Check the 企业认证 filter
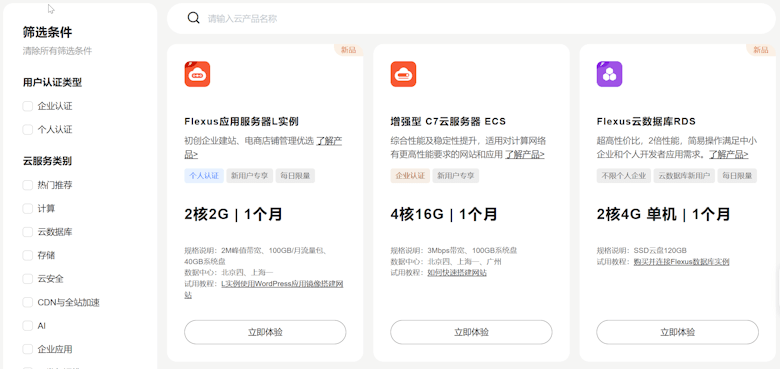 pyautogui.click(x=27, y=106)
